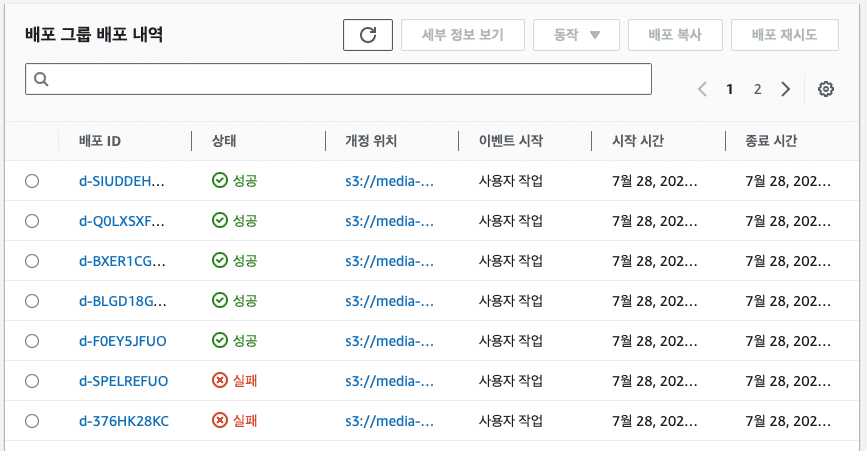Click failed status icon for d-376HK28KC row
The image size is (867, 451).
click(220, 420)
